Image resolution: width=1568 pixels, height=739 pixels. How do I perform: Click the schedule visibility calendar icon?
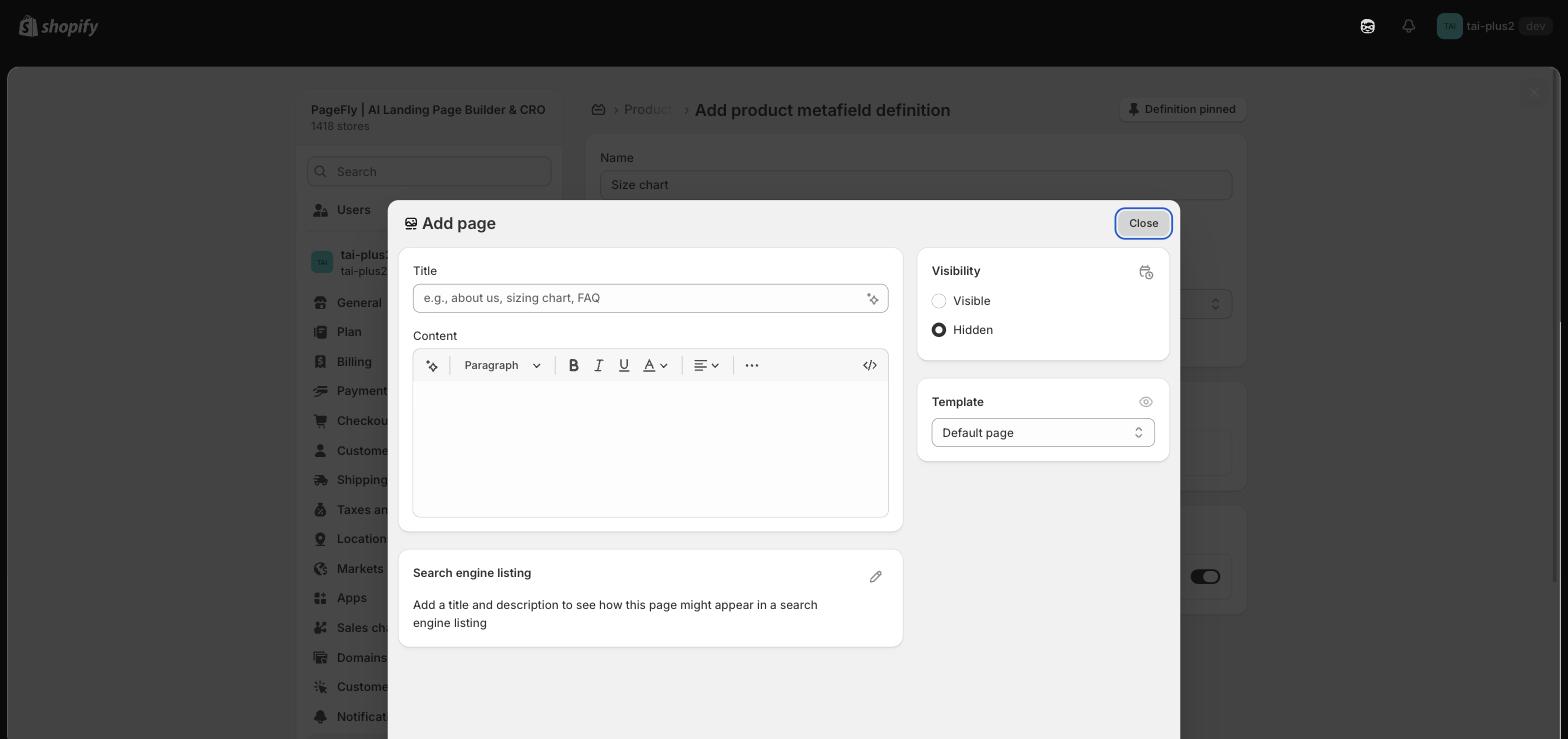point(1146,272)
